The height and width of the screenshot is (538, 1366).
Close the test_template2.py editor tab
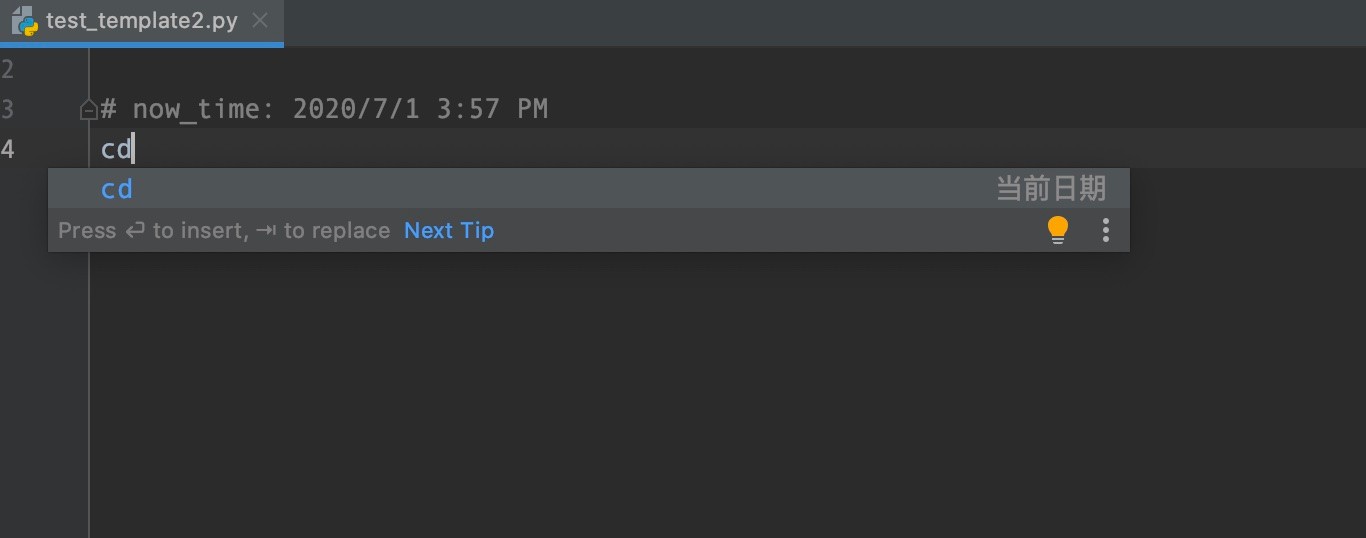point(260,21)
